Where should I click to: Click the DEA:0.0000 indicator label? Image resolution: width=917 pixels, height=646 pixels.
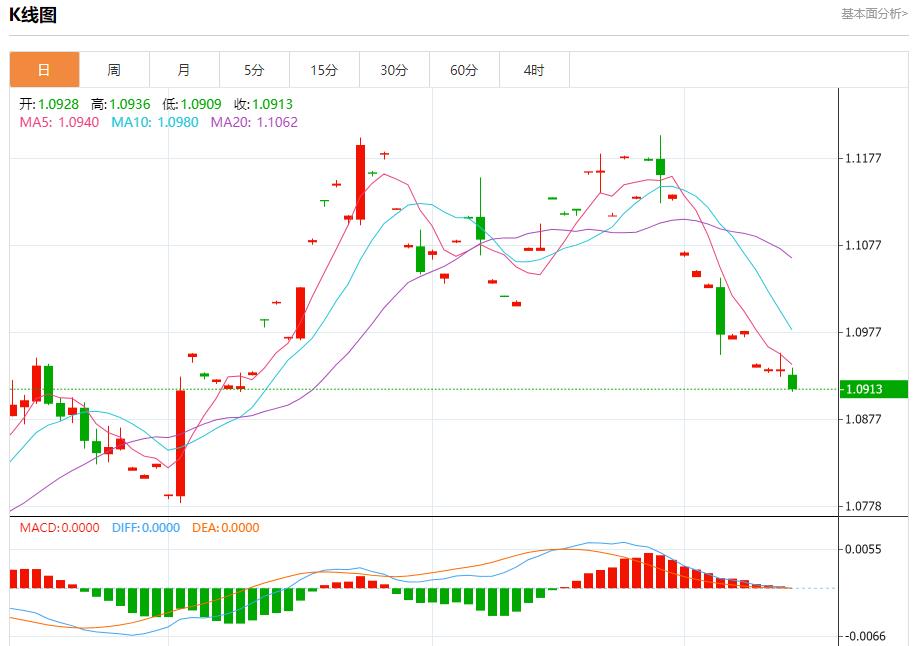tap(225, 528)
